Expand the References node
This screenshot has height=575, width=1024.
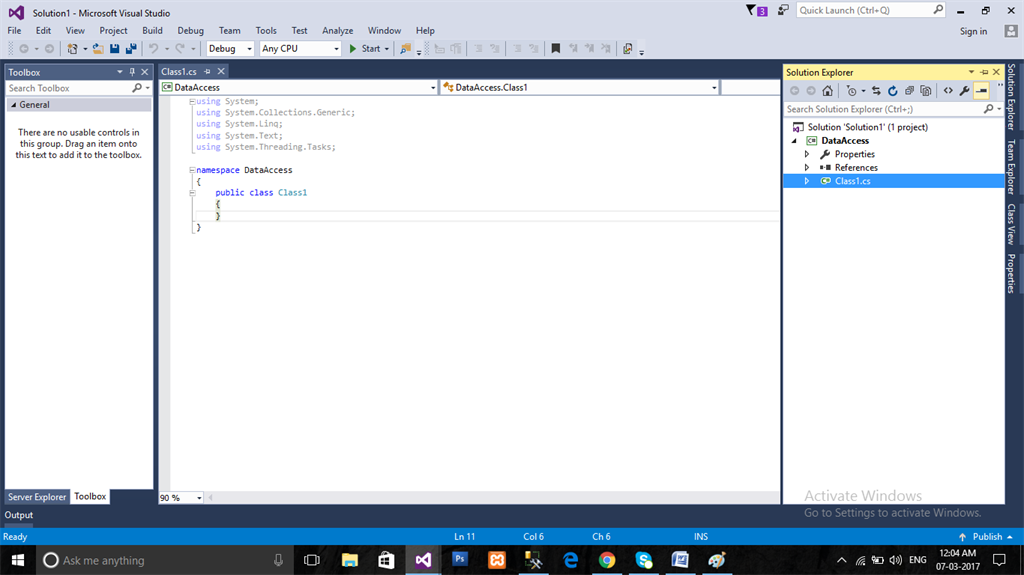[x=807, y=167]
